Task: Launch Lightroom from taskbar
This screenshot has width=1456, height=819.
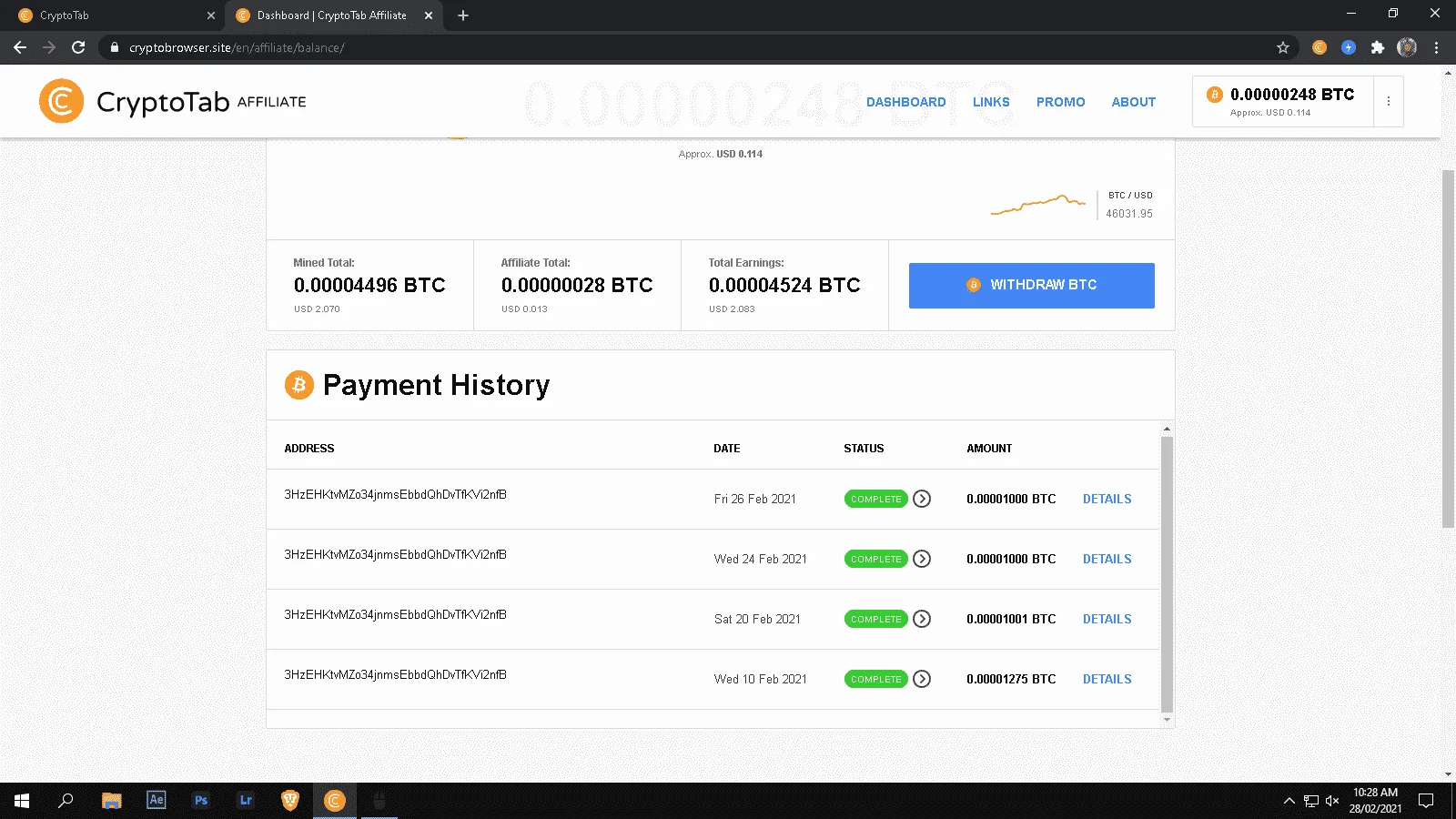Action: (x=246, y=801)
